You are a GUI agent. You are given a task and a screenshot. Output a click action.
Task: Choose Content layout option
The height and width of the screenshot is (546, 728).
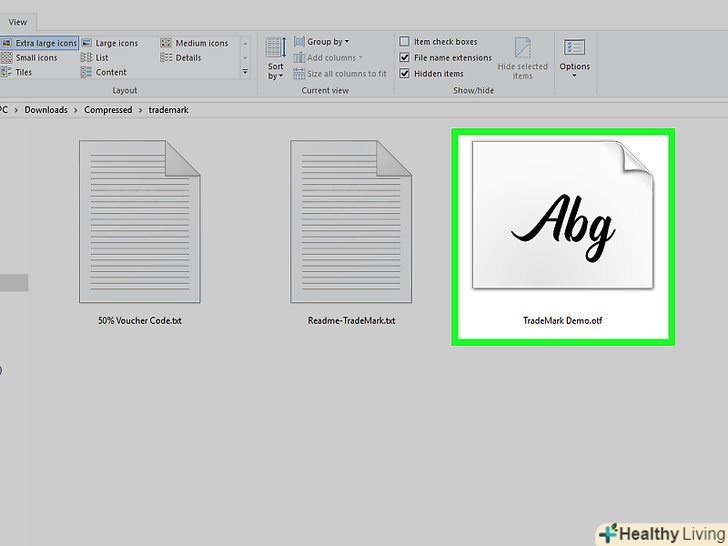point(104,72)
